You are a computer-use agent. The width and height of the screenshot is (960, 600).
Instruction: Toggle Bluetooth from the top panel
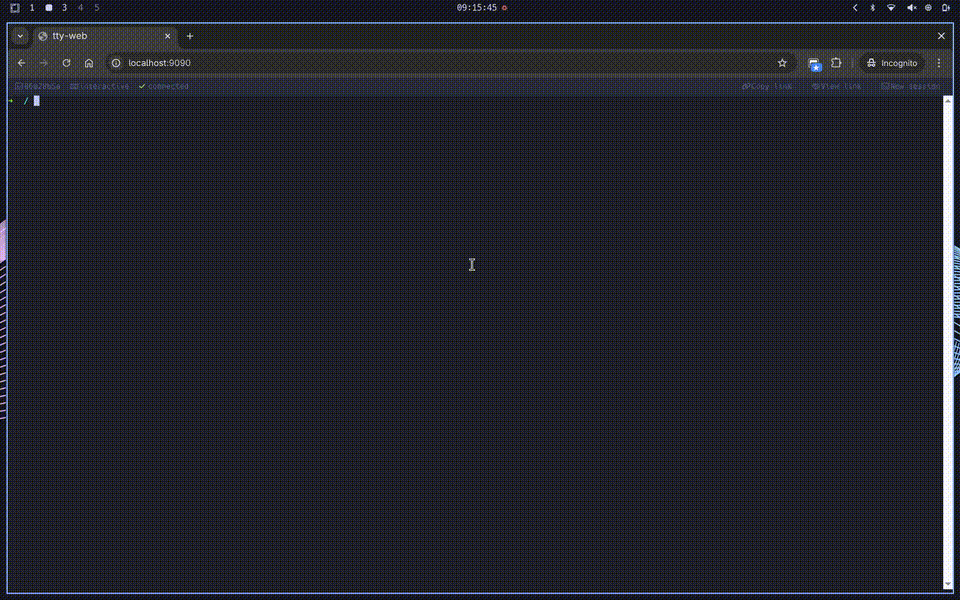click(x=871, y=7)
